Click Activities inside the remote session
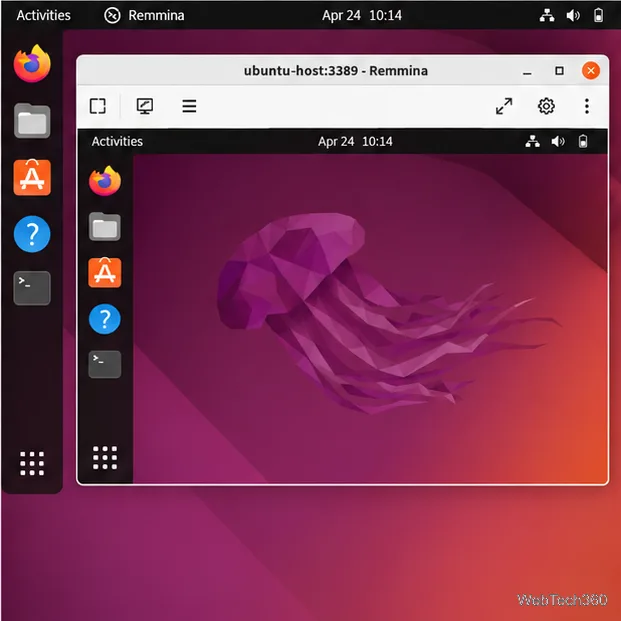The image size is (621, 621). [x=117, y=141]
